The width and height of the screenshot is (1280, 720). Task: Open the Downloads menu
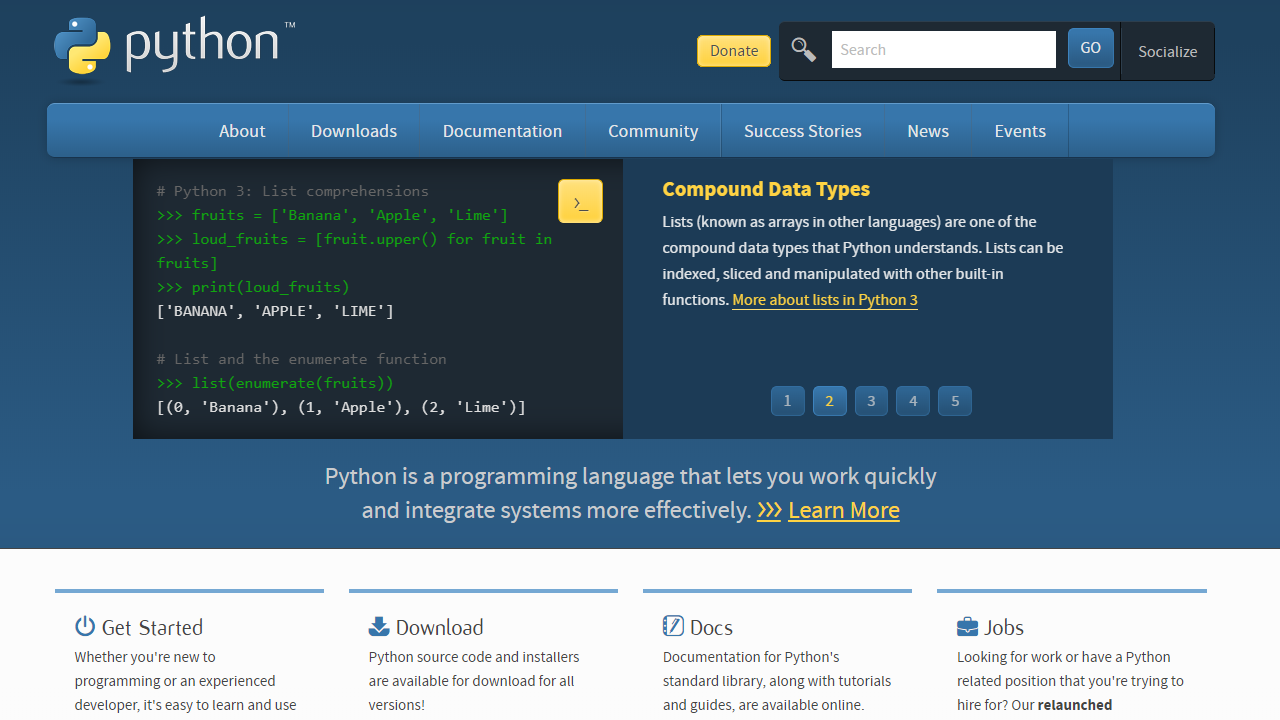pyautogui.click(x=353, y=130)
